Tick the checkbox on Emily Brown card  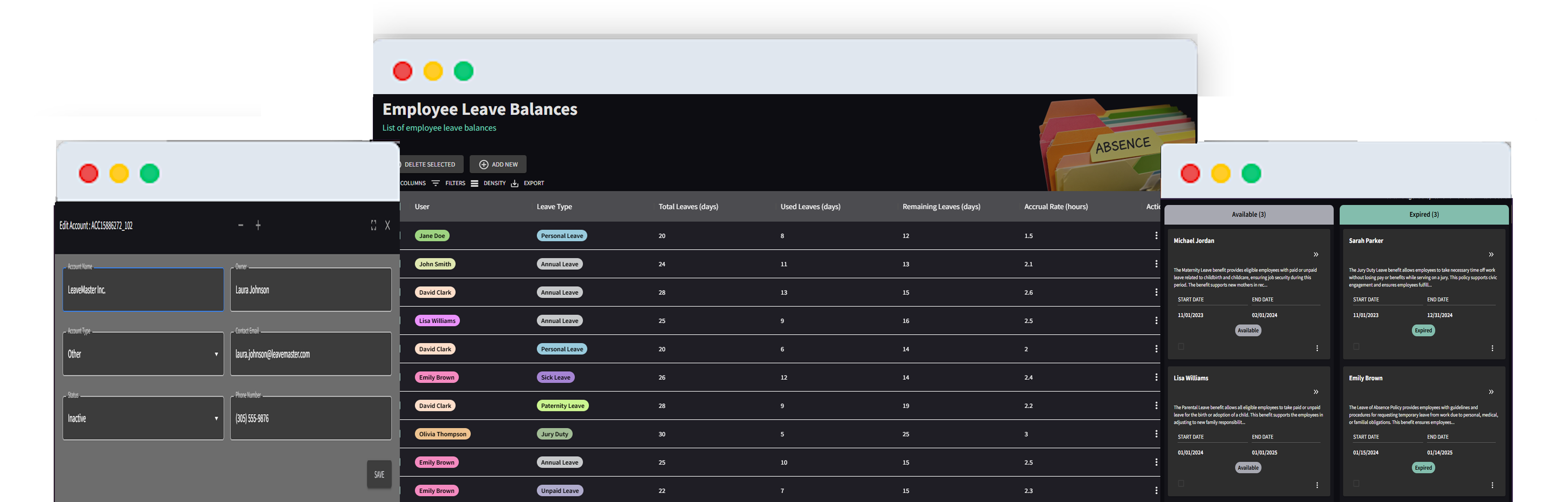(x=1356, y=484)
